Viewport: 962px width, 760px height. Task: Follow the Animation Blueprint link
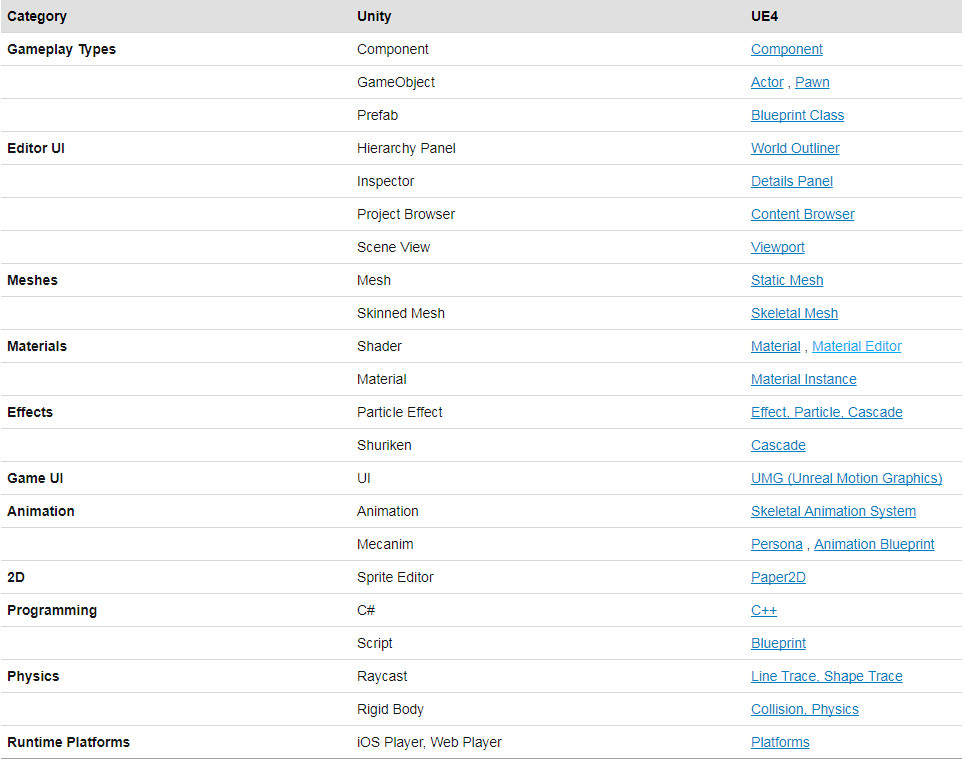pos(874,545)
